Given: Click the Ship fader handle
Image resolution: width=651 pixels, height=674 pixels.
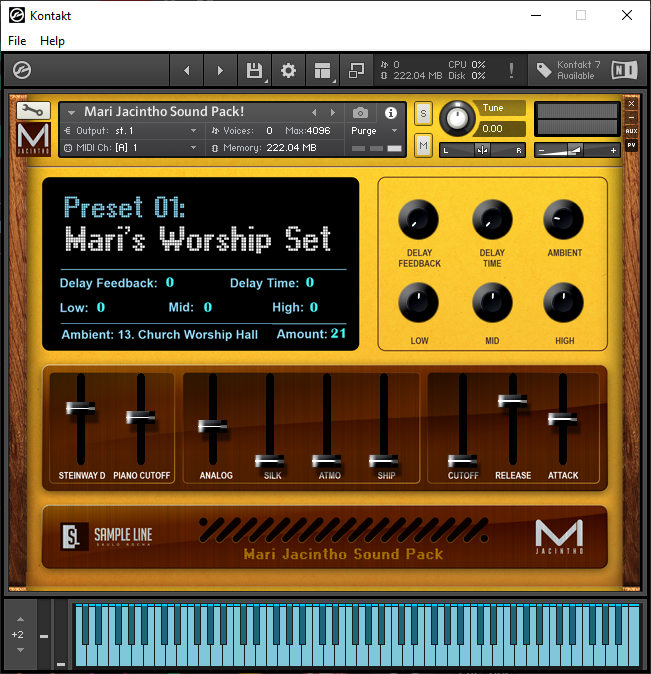Looking at the screenshot, I should (384, 461).
